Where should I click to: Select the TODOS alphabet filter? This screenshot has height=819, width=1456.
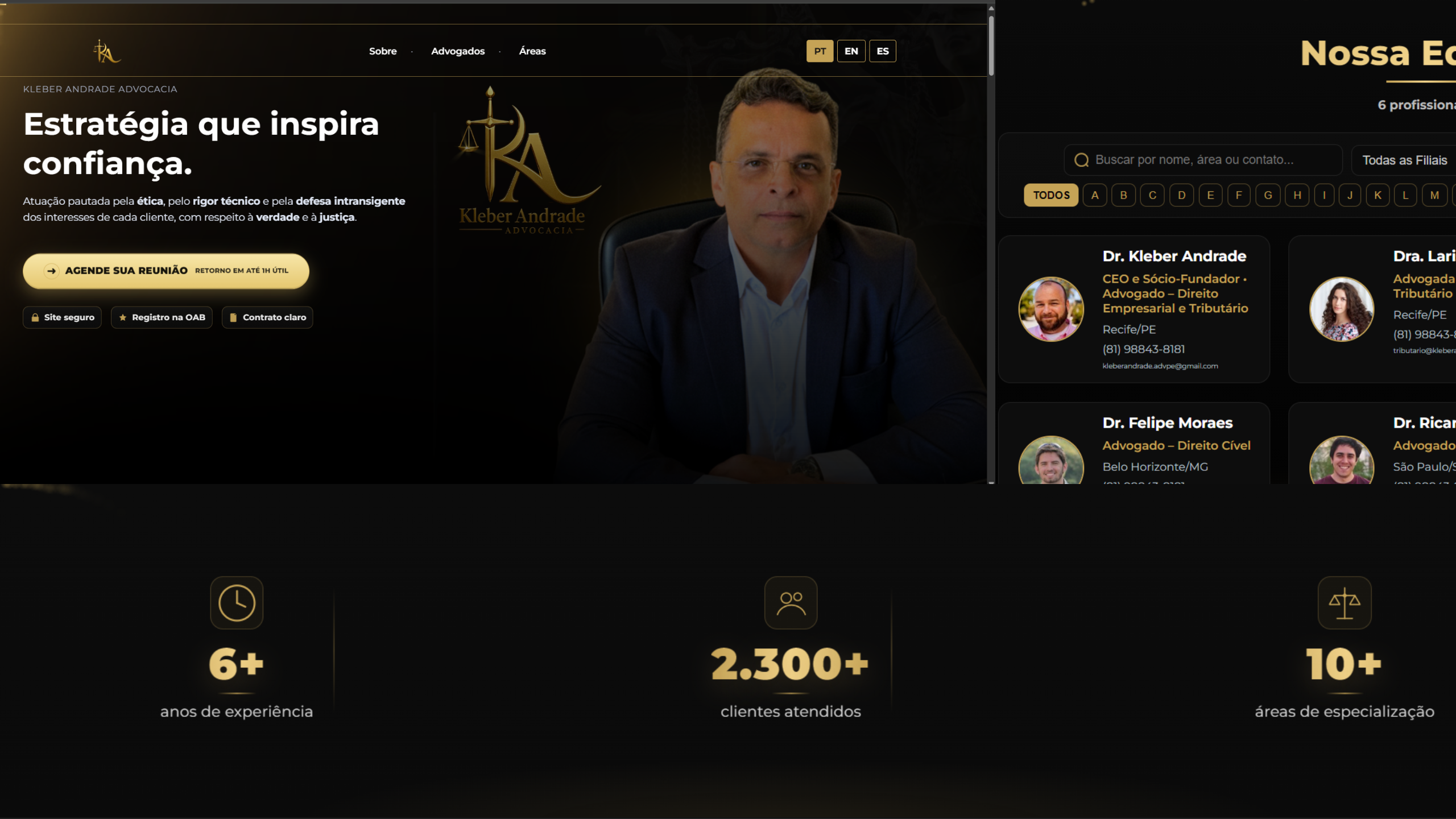pos(1051,195)
